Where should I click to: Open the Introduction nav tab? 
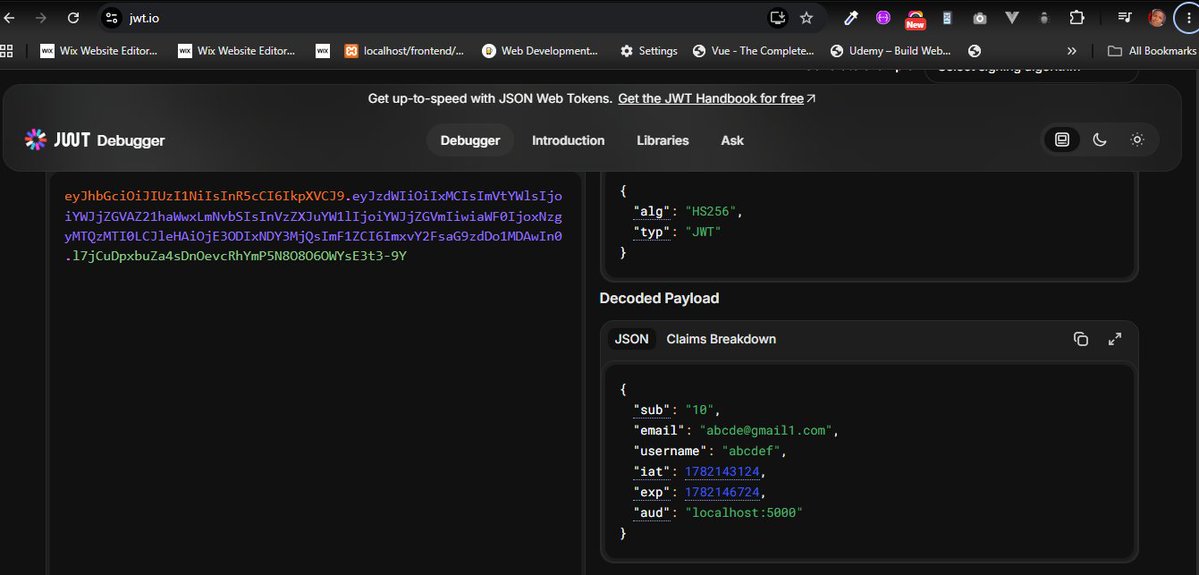point(568,141)
